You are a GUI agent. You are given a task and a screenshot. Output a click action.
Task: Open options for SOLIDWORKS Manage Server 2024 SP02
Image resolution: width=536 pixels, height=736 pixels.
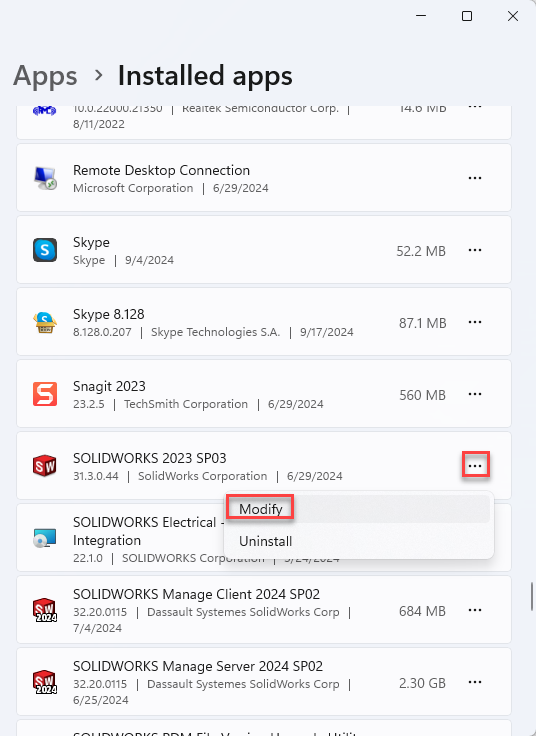click(x=475, y=682)
